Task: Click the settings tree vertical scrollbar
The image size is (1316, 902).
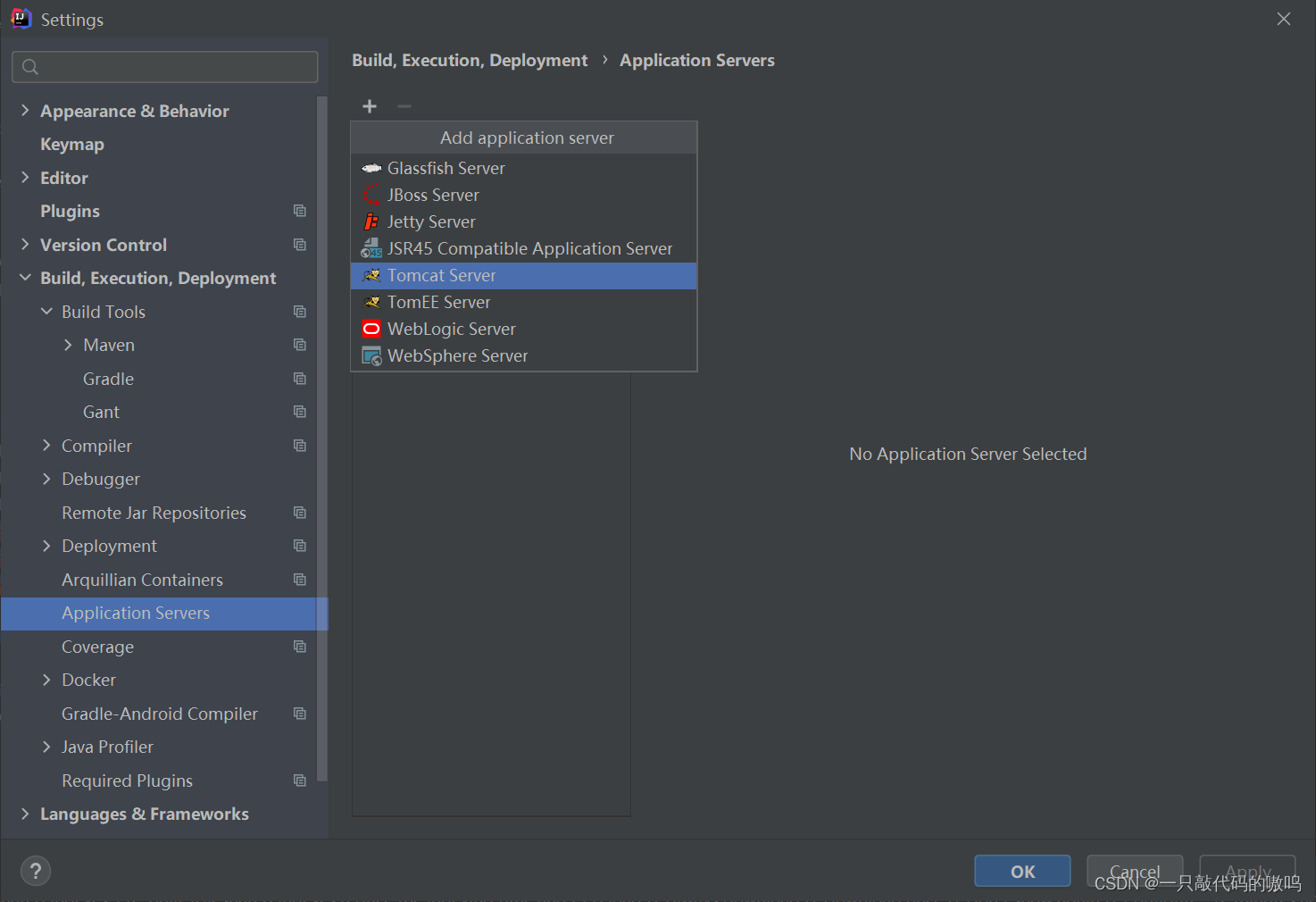Action: tap(322, 438)
